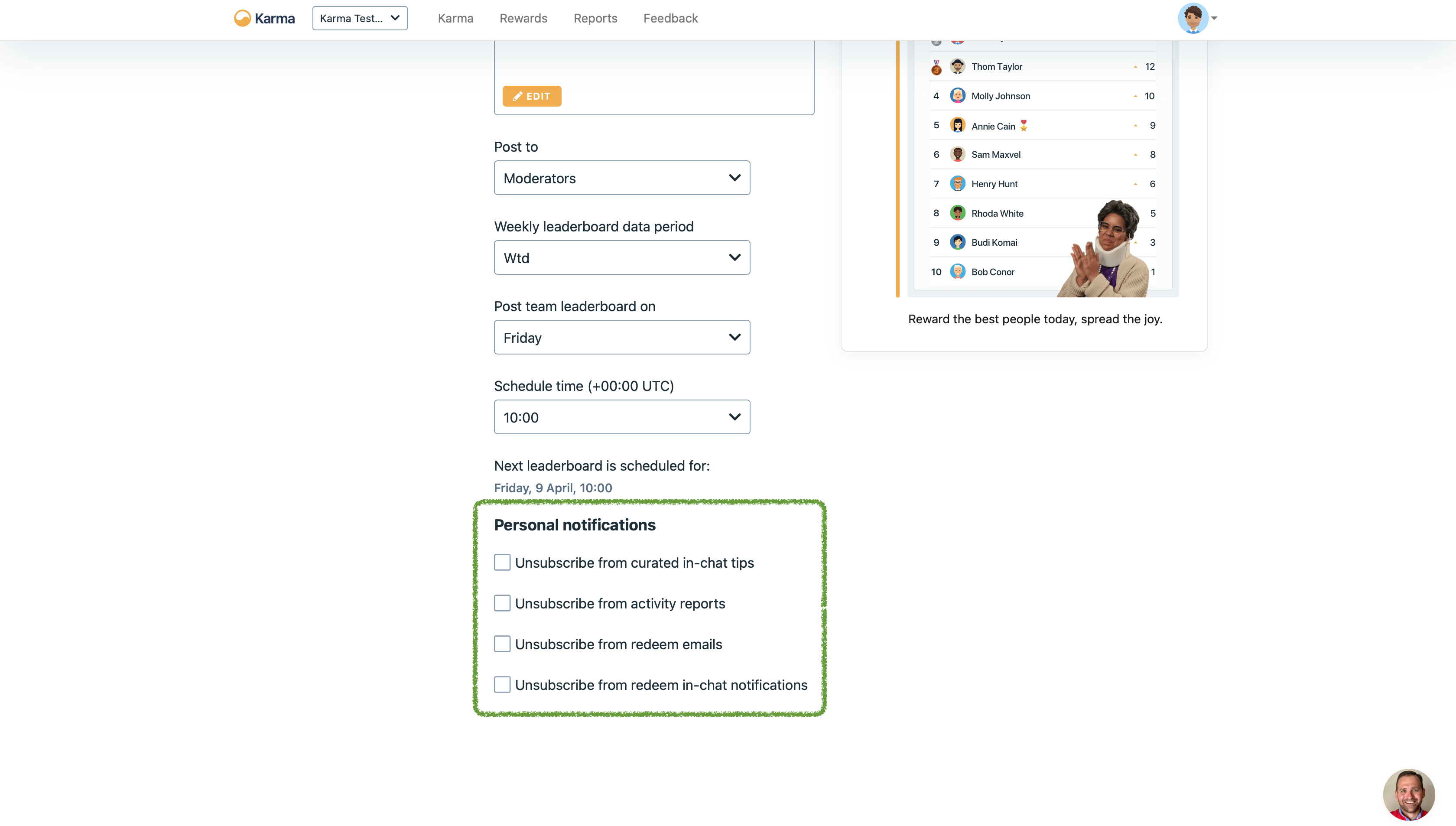The height and width of the screenshot is (826, 1456).
Task: Open the user profile avatar menu
Action: coord(1193,18)
